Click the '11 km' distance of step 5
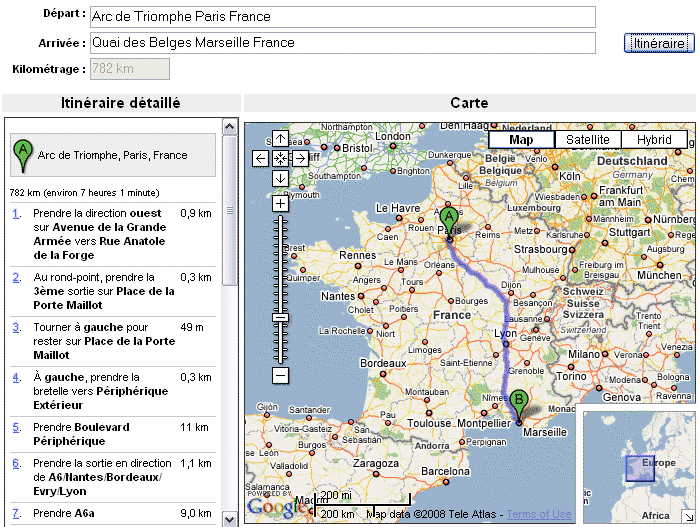The image size is (700, 527). (x=194, y=427)
